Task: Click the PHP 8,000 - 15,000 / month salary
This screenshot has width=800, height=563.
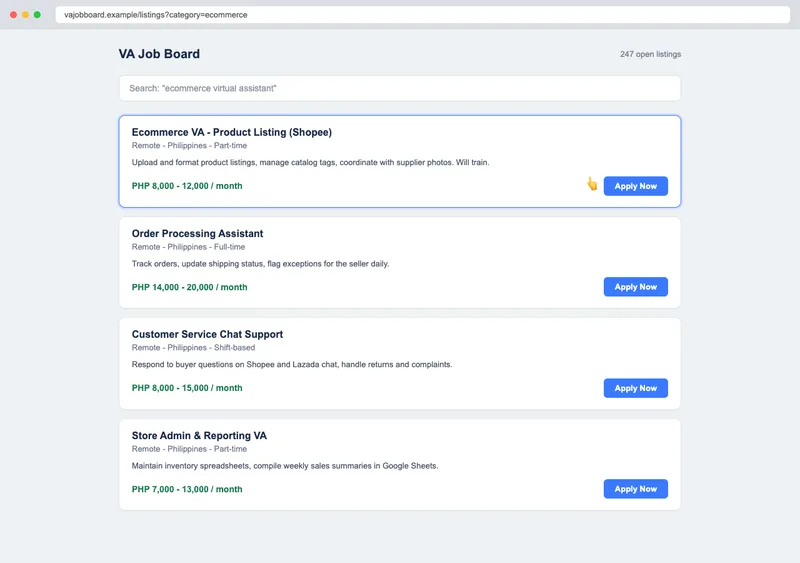Action: pos(187,388)
